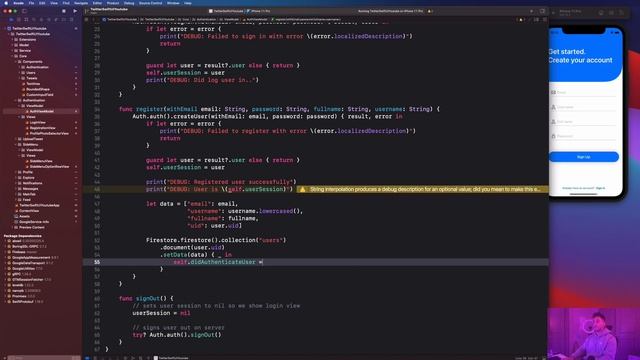The image size is (640, 360).
Task: Open the Editor menu
Action: [x=97, y=3]
